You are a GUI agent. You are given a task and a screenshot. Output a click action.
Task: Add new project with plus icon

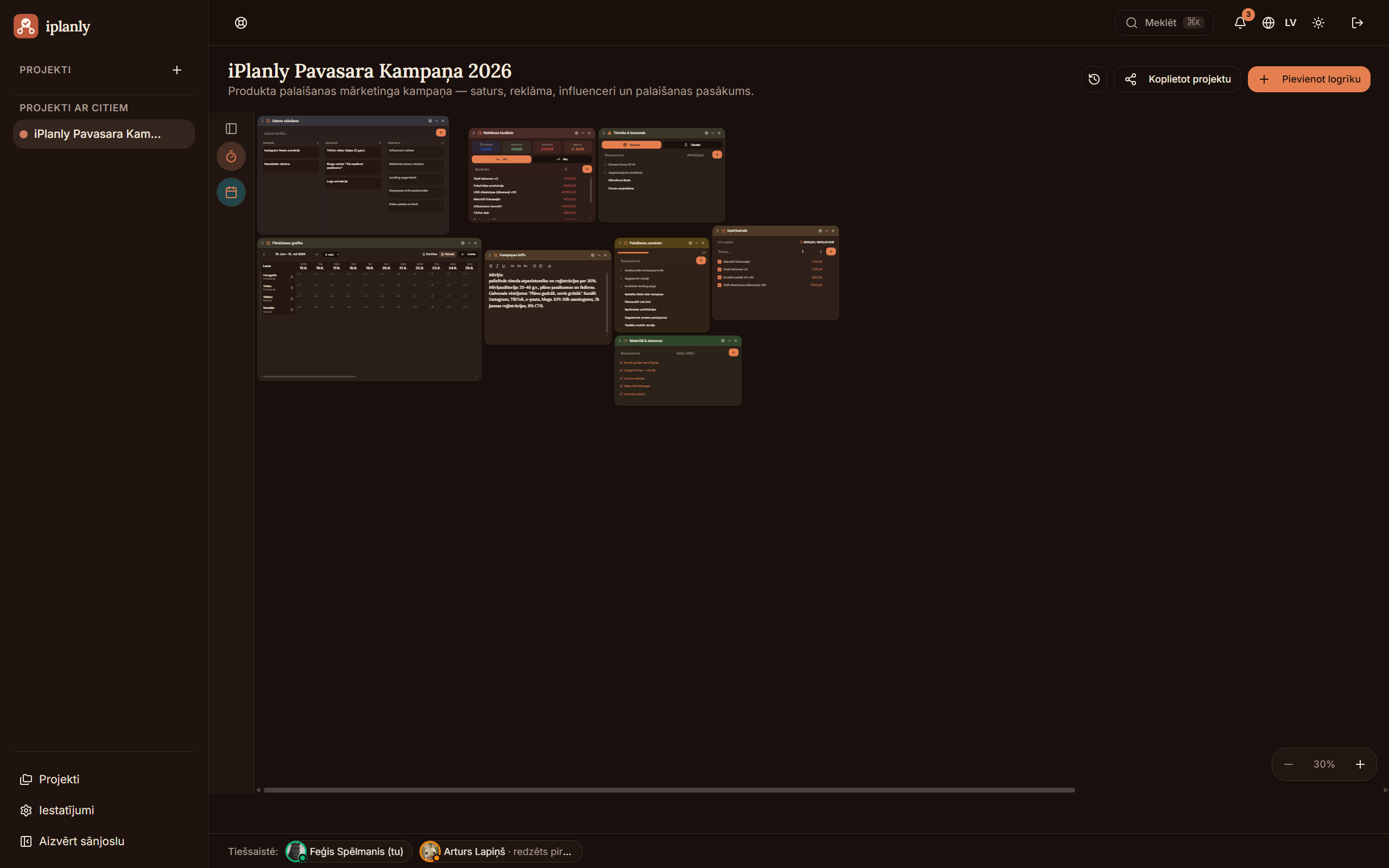pyautogui.click(x=177, y=70)
